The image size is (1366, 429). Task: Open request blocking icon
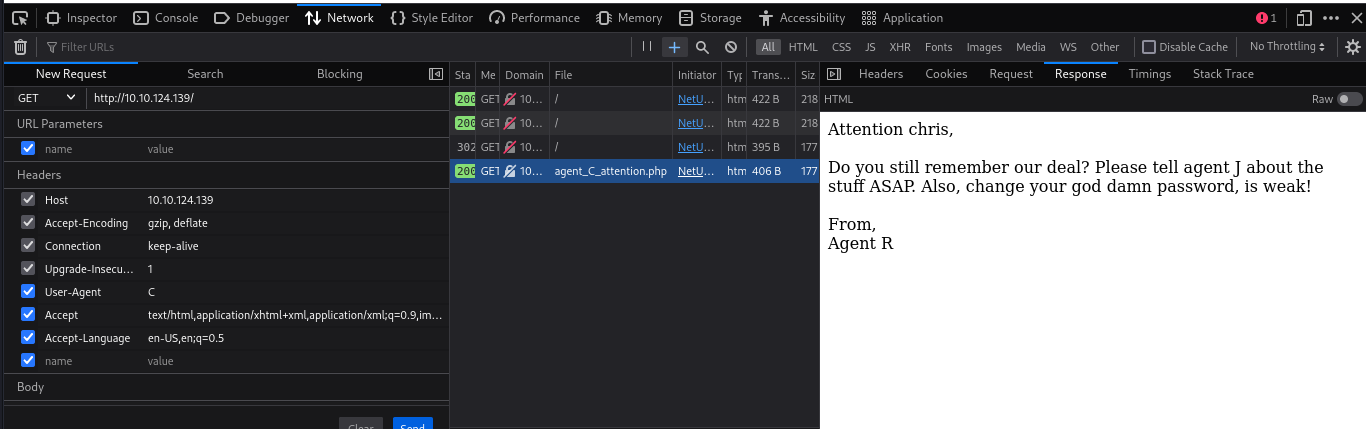pos(731,47)
